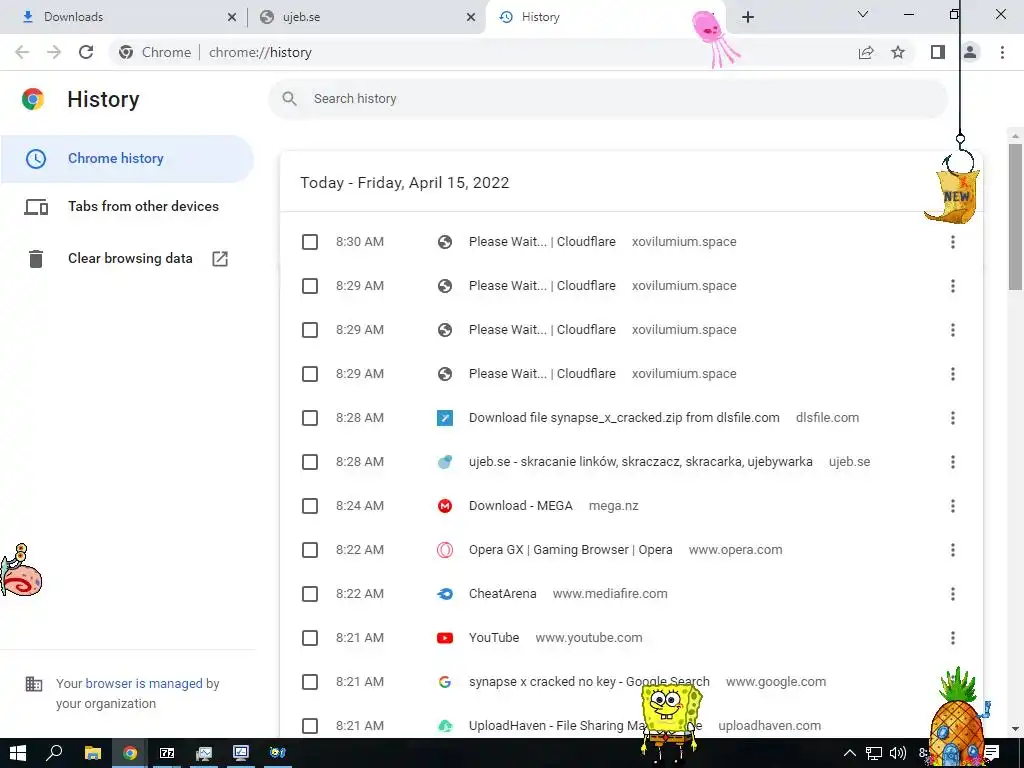Click the Google favicon in the history list
1024x768 pixels.
pos(445,682)
